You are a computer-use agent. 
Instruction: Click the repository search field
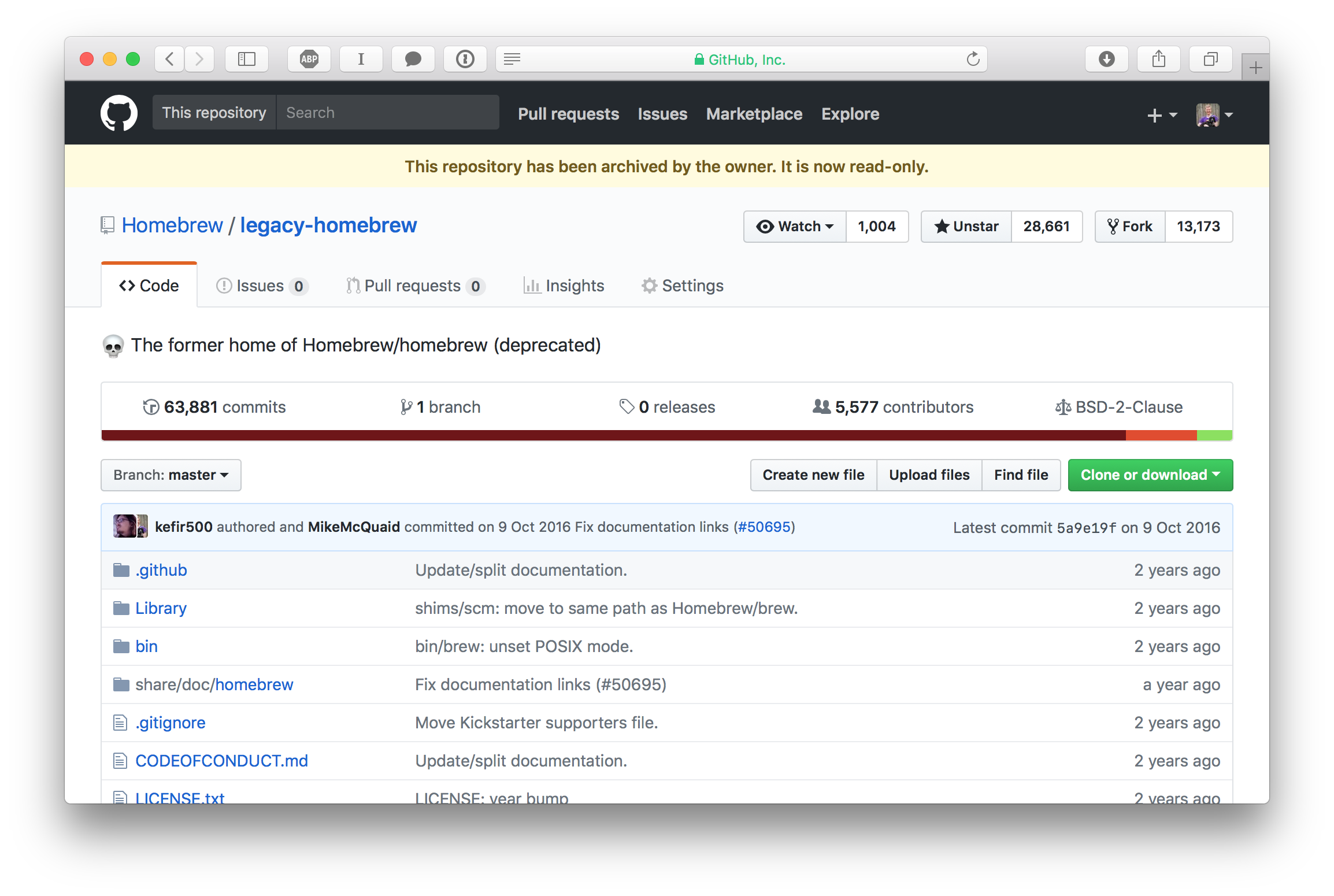coord(388,112)
